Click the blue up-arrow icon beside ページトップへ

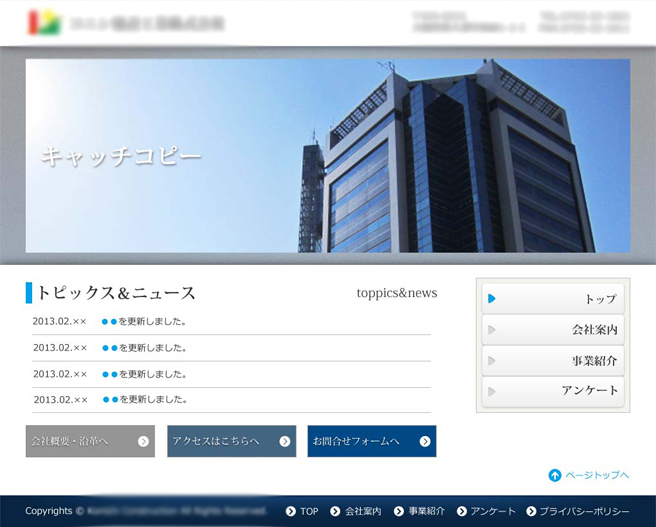(554, 475)
